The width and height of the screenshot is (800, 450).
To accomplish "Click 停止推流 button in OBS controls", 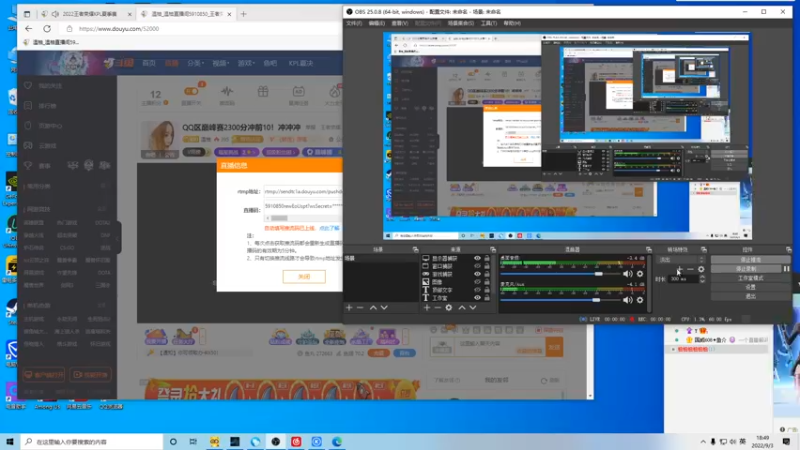I will [751, 260].
